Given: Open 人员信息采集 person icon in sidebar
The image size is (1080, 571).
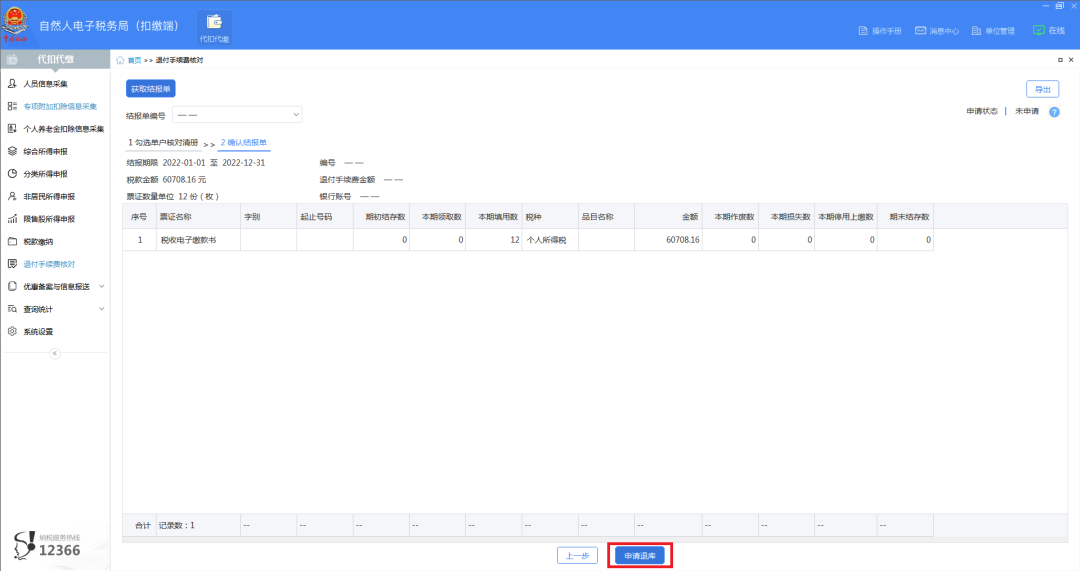Looking at the screenshot, I should [12, 83].
